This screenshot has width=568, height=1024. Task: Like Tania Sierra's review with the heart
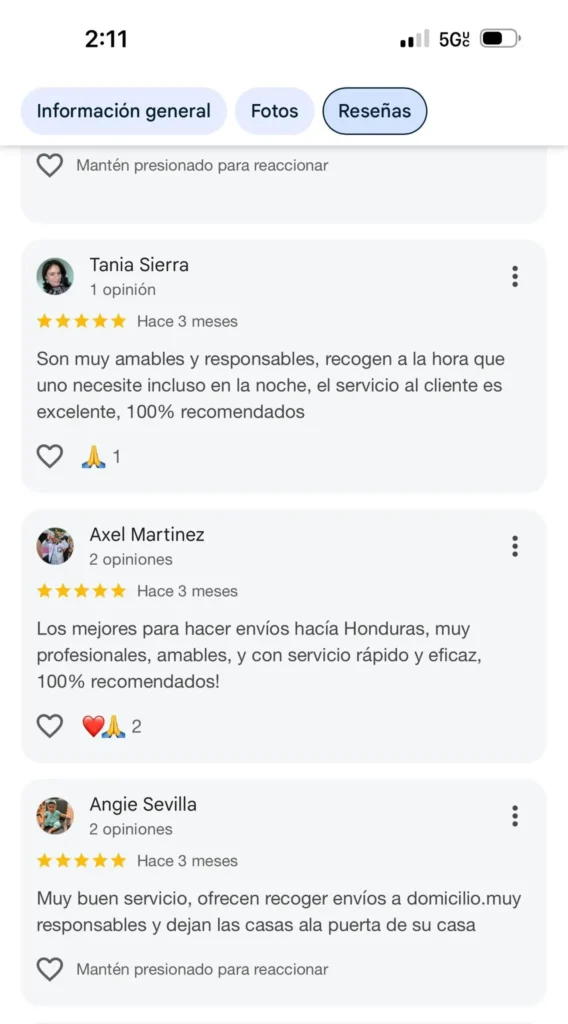pyautogui.click(x=50, y=456)
